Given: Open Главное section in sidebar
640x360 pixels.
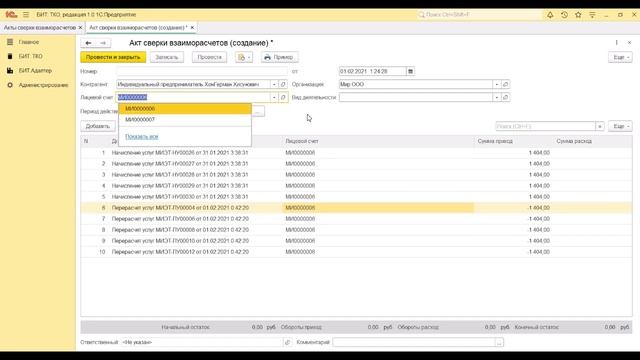Looking at the screenshot, I should coord(29,42).
